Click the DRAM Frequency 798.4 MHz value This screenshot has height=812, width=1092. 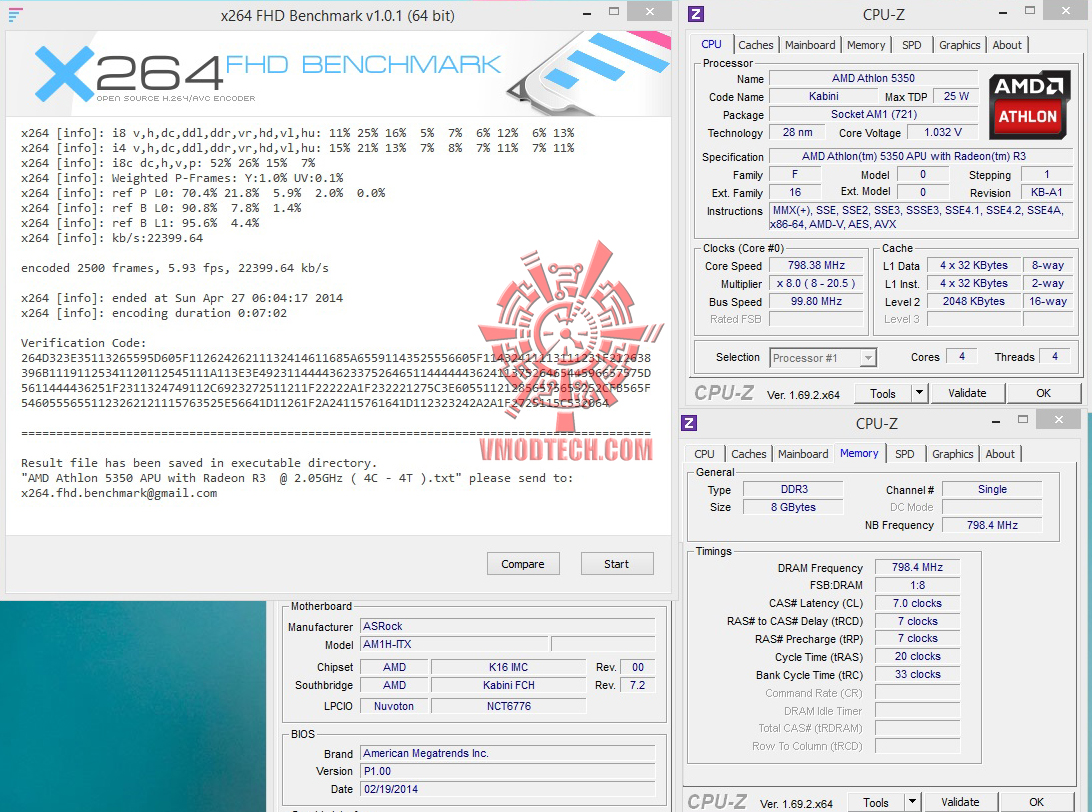(917, 567)
